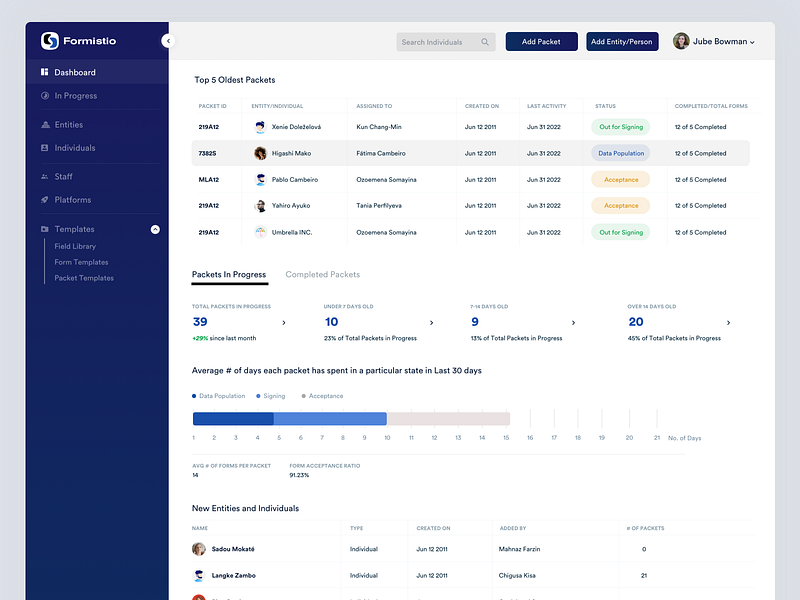800x600 pixels.
Task: Toggle the Acceptance legend item
Action: coord(322,395)
